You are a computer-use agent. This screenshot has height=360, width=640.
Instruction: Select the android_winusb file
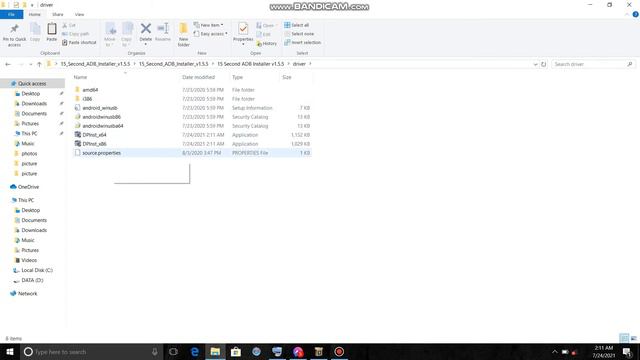click(x=100, y=108)
